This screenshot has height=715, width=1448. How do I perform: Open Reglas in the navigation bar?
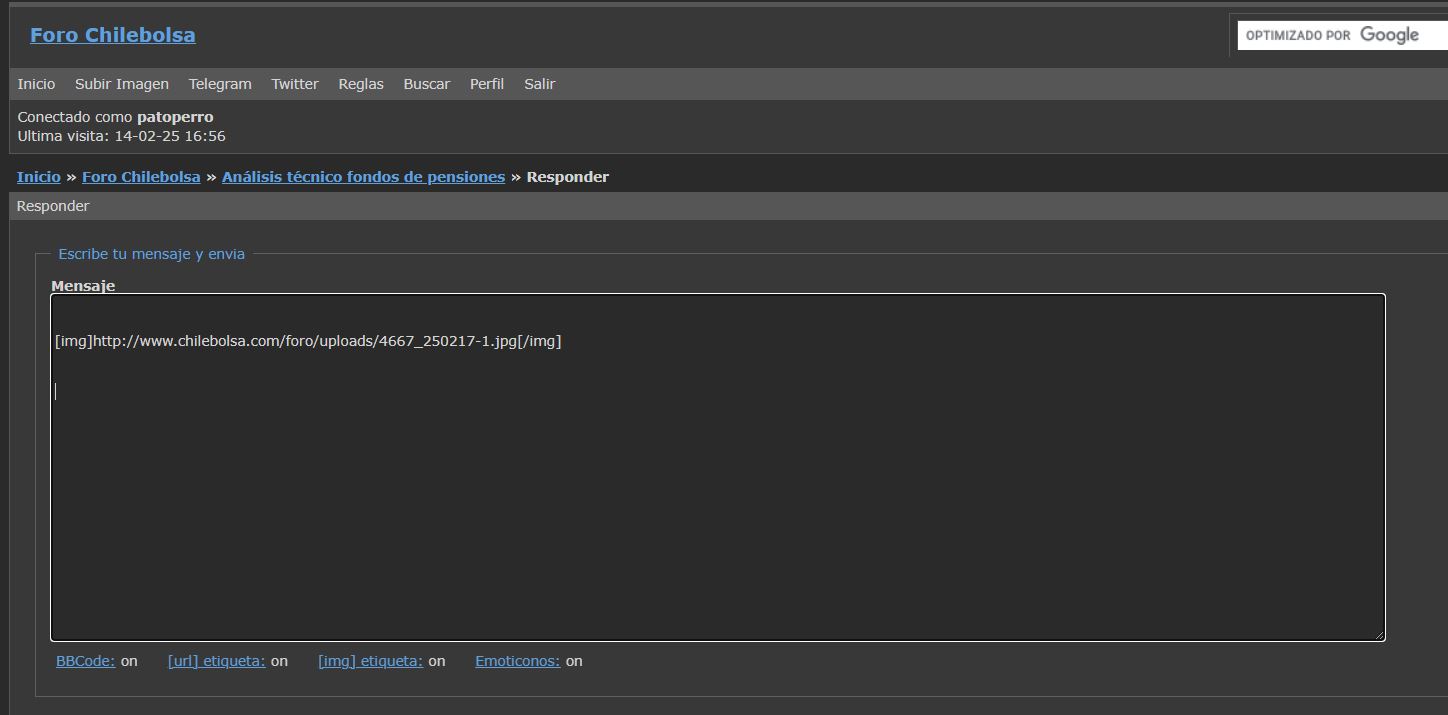click(361, 84)
